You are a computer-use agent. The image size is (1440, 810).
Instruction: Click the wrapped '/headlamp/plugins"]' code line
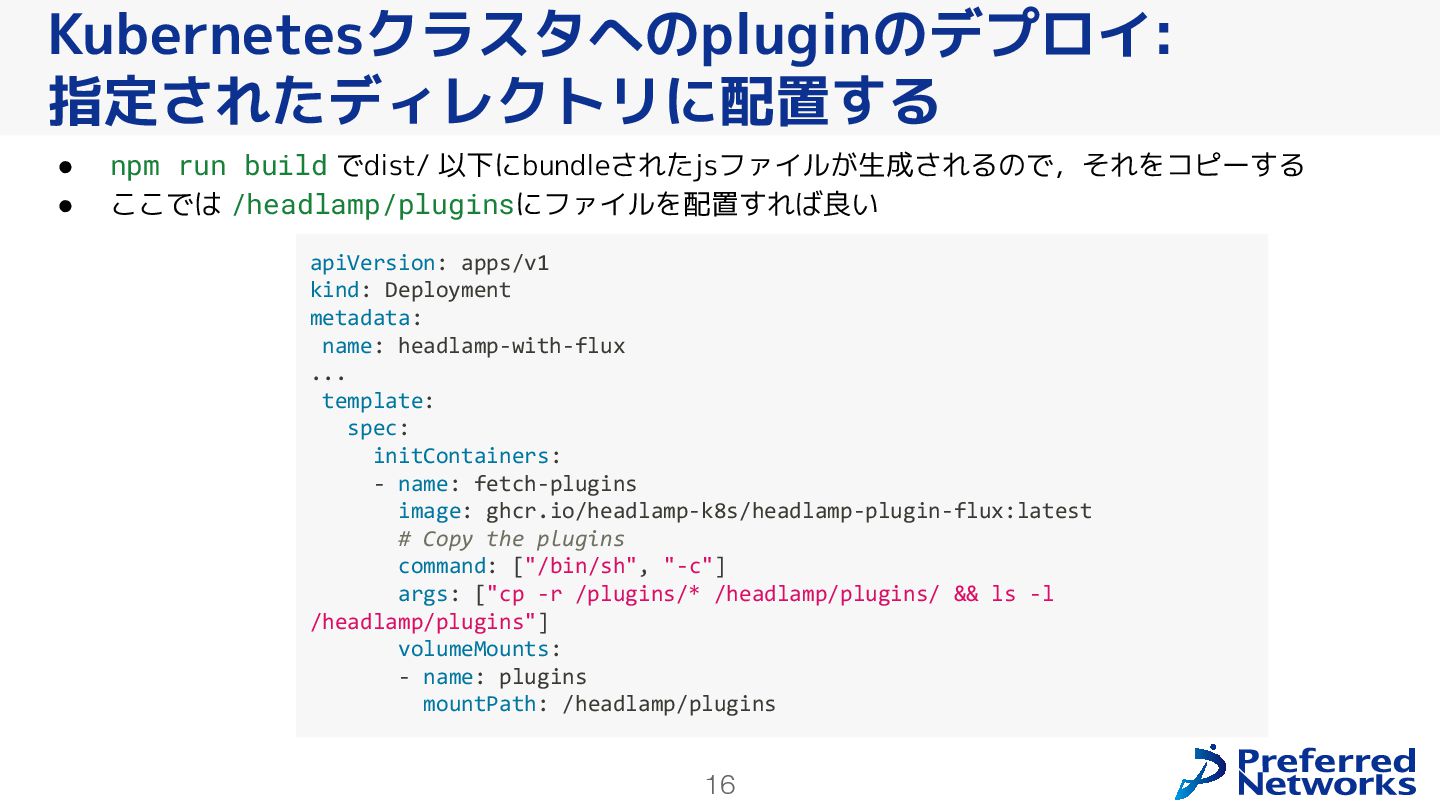point(430,622)
